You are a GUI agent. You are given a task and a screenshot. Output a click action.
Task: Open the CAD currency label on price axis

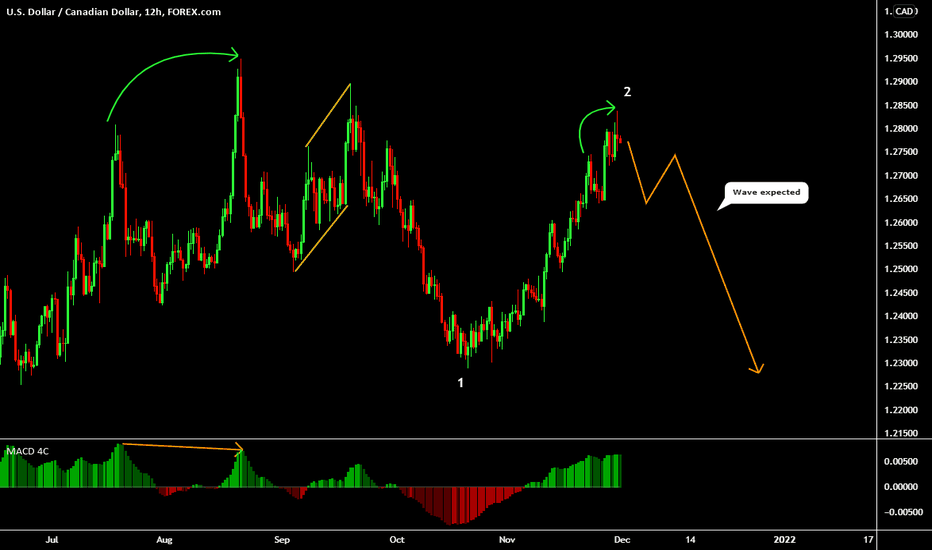(906, 11)
